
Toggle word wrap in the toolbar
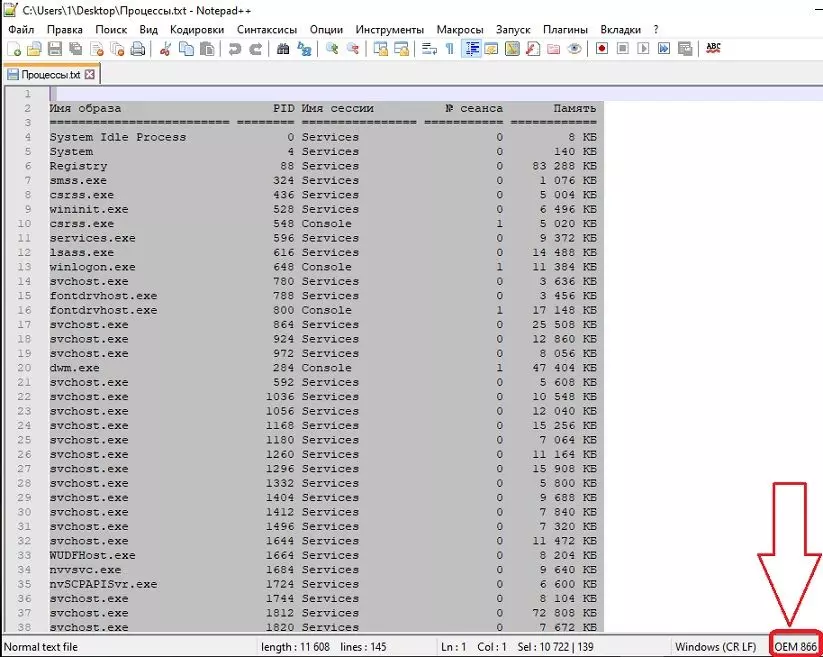(429, 48)
